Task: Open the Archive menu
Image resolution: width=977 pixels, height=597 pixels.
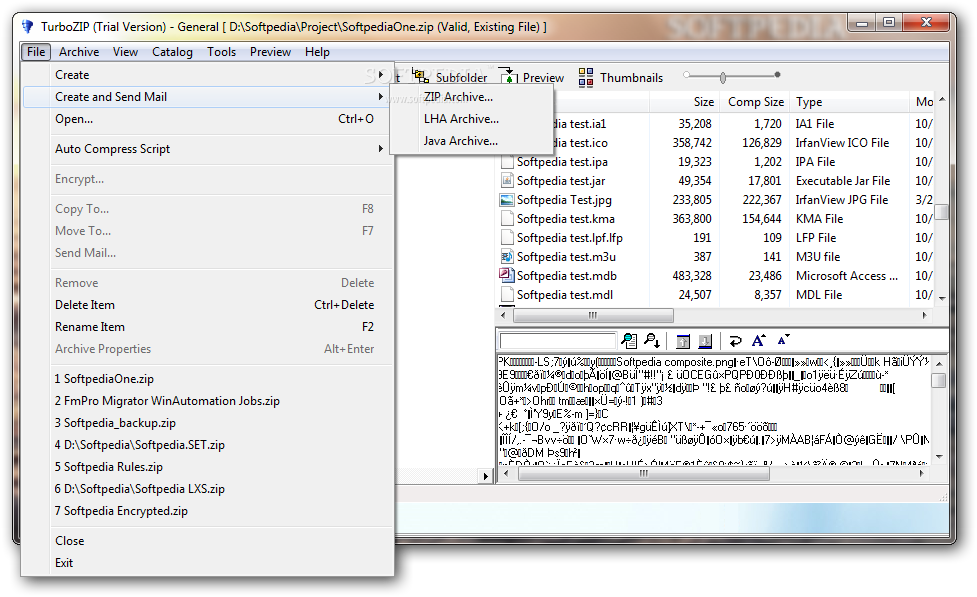Action: 79,52
